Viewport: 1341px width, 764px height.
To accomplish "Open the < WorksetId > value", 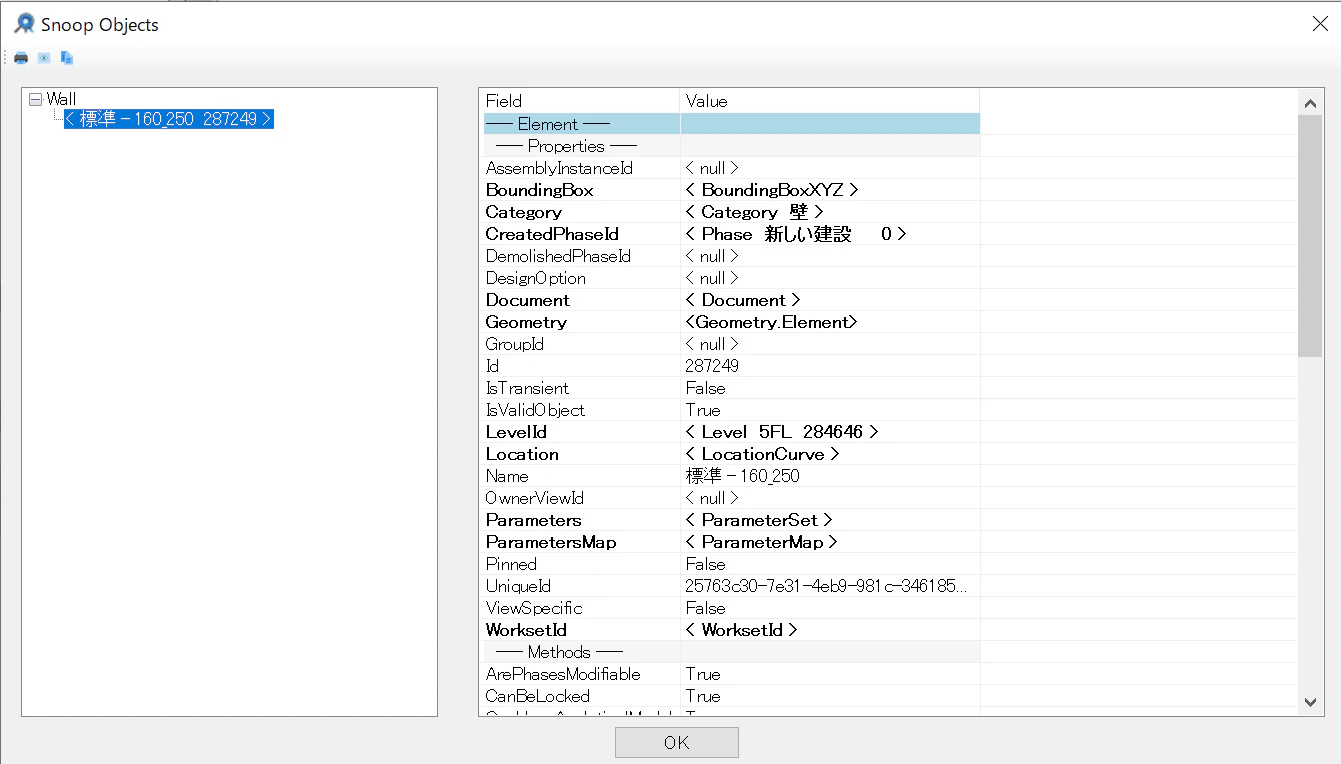I will point(741,630).
